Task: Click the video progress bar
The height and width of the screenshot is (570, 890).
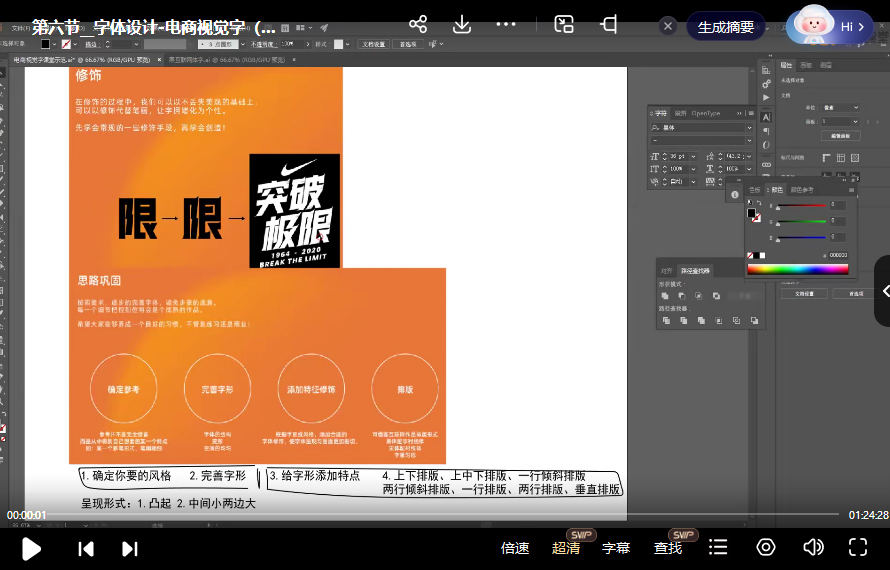Action: tap(440, 514)
